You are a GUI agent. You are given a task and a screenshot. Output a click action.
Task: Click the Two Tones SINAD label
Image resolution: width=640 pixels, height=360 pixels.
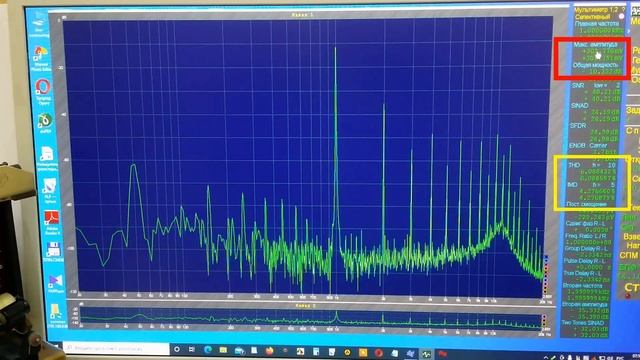pyautogui.click(x=584, y=322)
